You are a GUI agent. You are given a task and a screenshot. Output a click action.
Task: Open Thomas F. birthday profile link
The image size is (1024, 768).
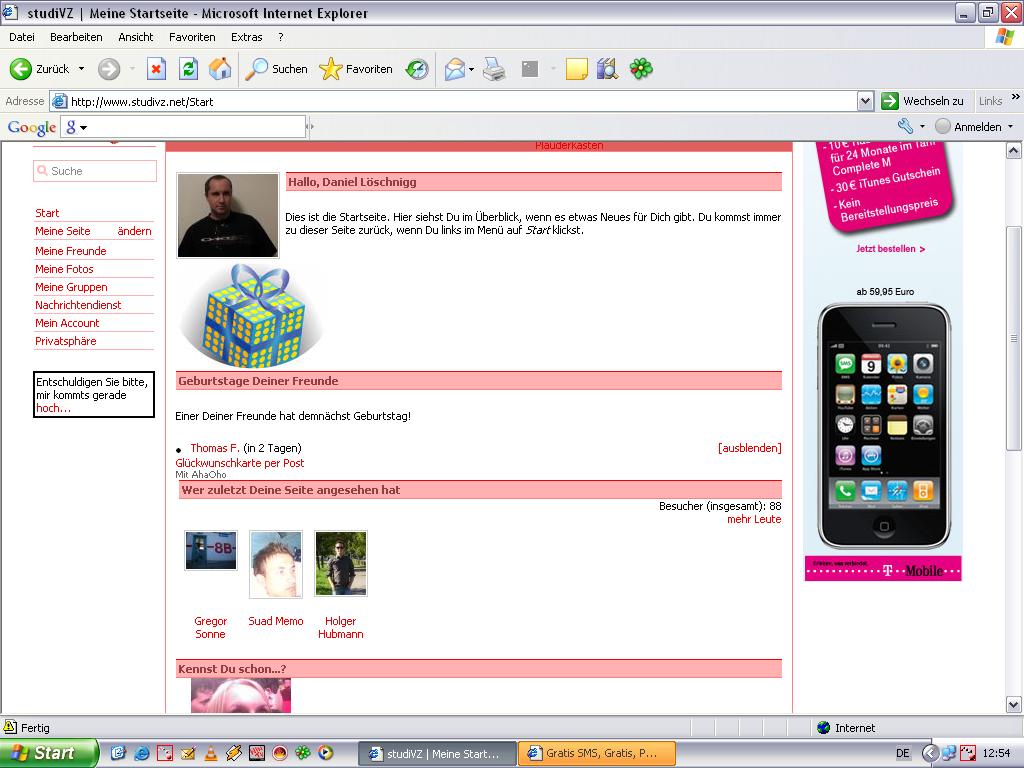coord(215,448)
